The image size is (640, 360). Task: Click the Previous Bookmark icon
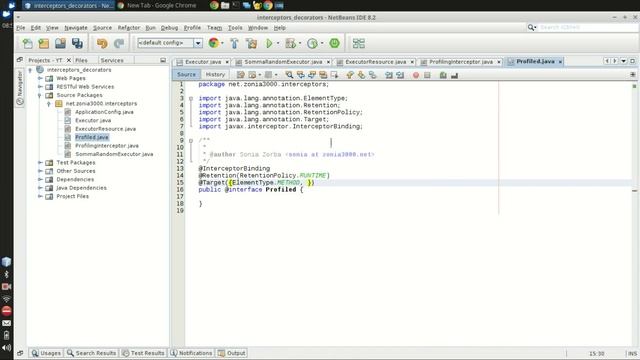click(350, 75)
